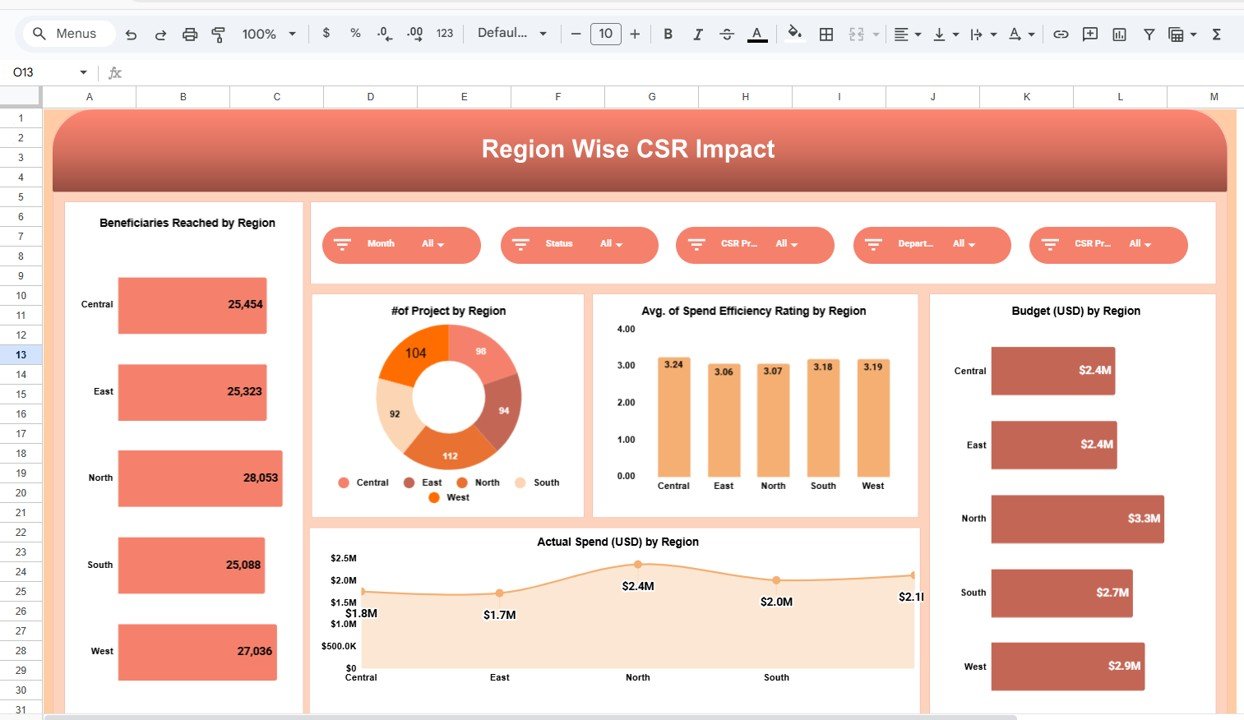1244x720 pixels.
Task: Toggle strikethrough formatting
Action: (x=727, y=34)
